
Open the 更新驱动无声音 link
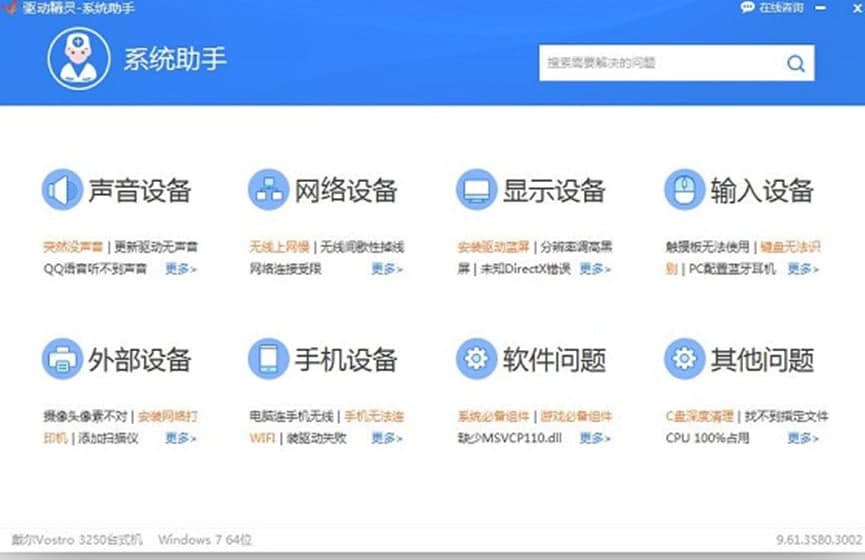pyautogui.click(x=156, y=247)
